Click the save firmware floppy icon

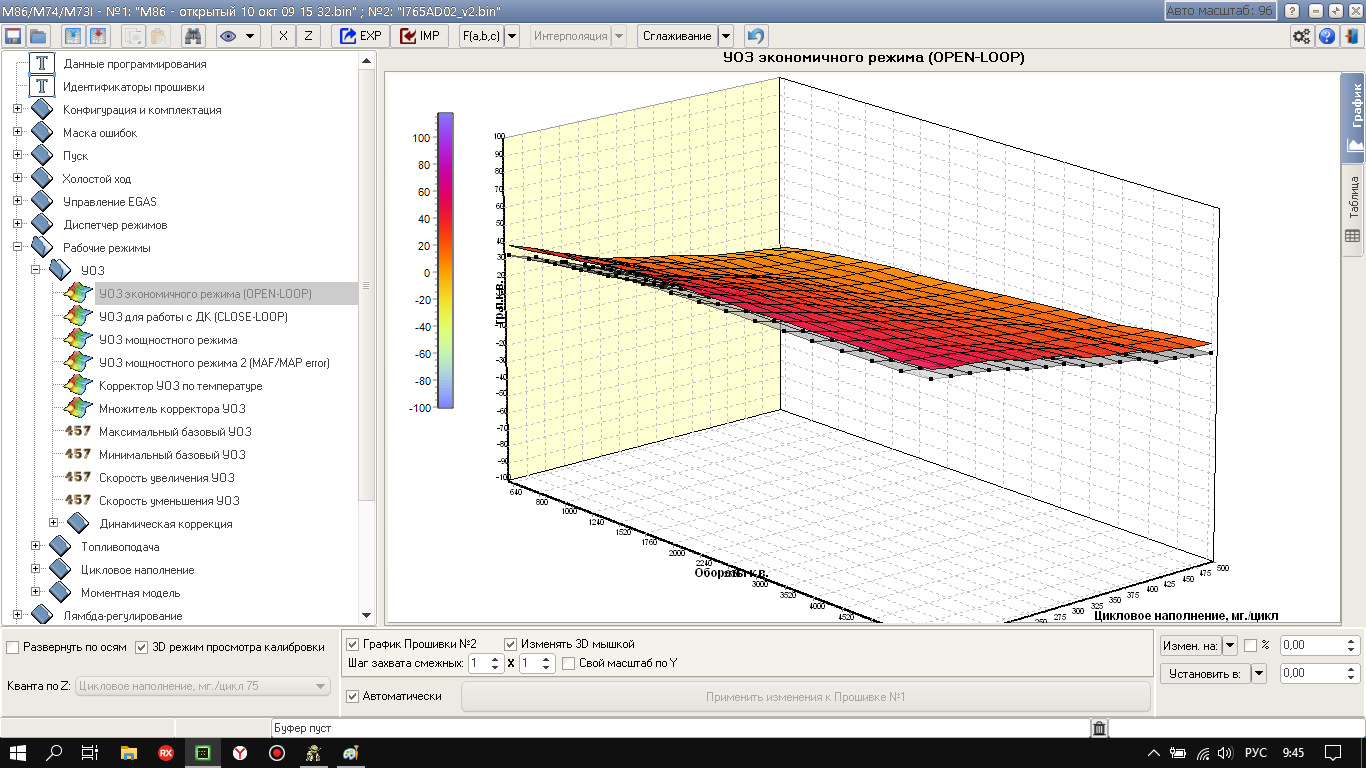pyautogui.click(x=13, y=36)
